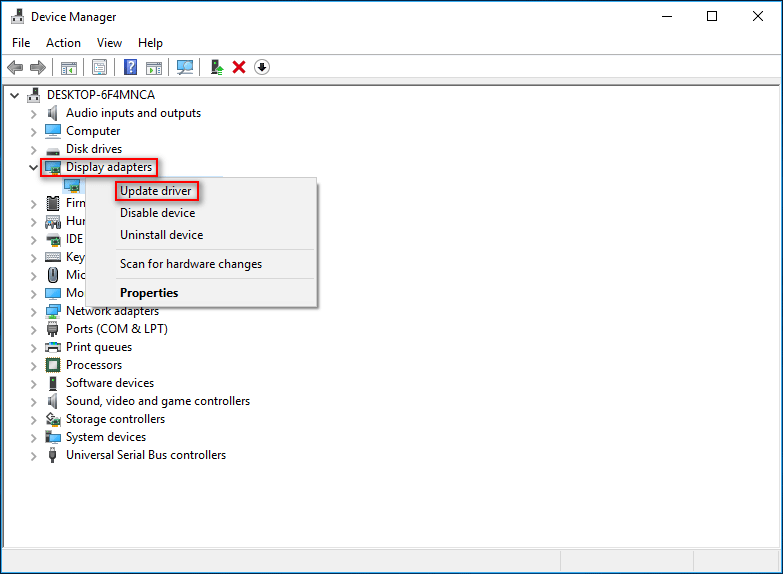Toggle the console tree toolbar icon
783x574 pixels.
[x=69, y=67]
